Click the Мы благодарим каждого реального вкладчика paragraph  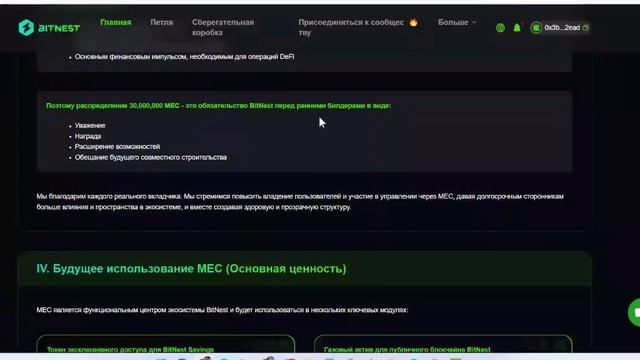coord(300,202)
